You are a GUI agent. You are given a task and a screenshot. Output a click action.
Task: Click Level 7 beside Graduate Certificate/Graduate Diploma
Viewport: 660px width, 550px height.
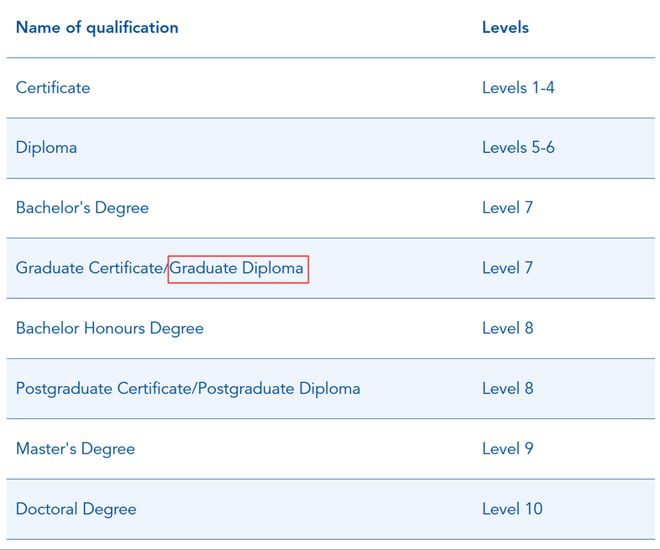(507, 268)
